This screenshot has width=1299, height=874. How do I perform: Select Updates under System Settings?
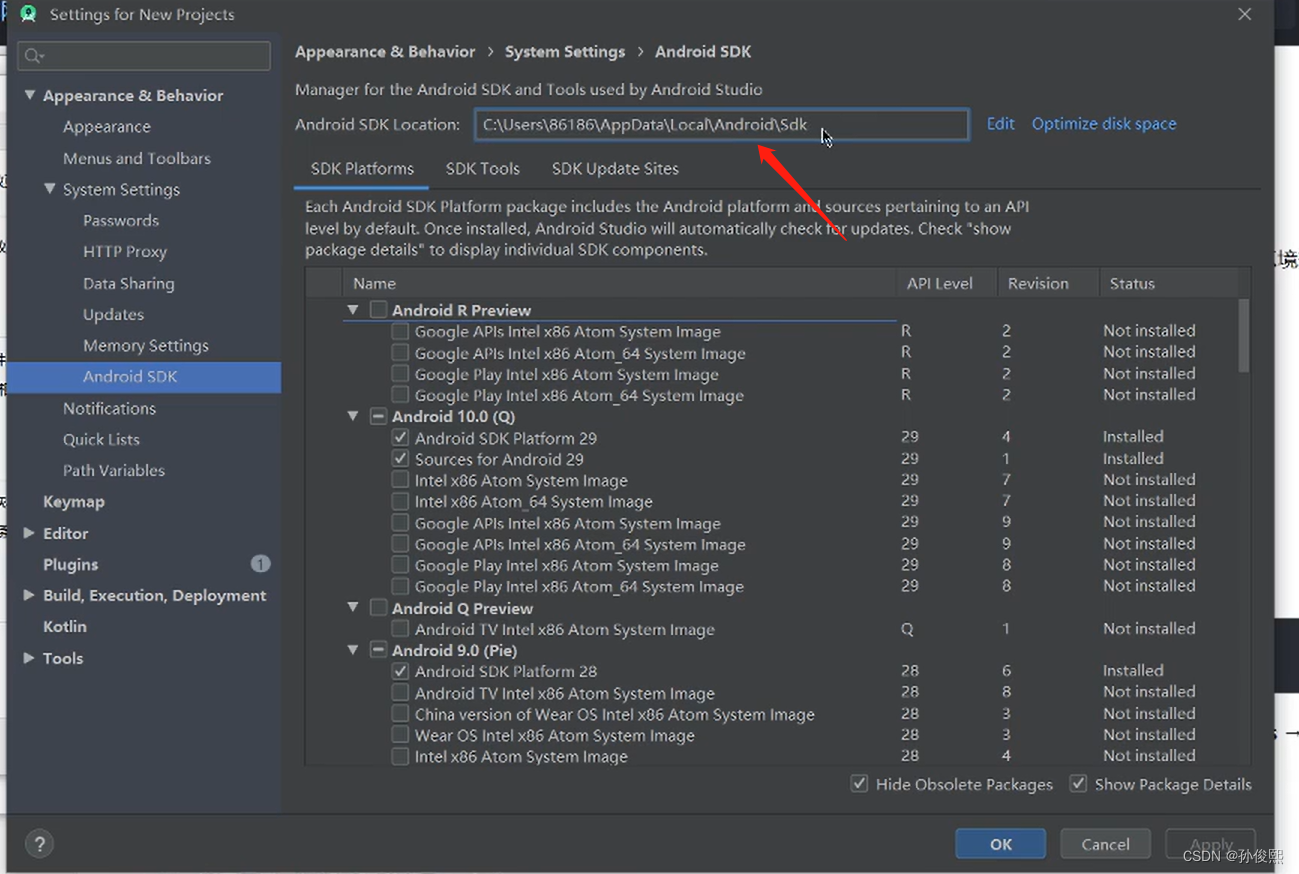(x=114, y=315)
